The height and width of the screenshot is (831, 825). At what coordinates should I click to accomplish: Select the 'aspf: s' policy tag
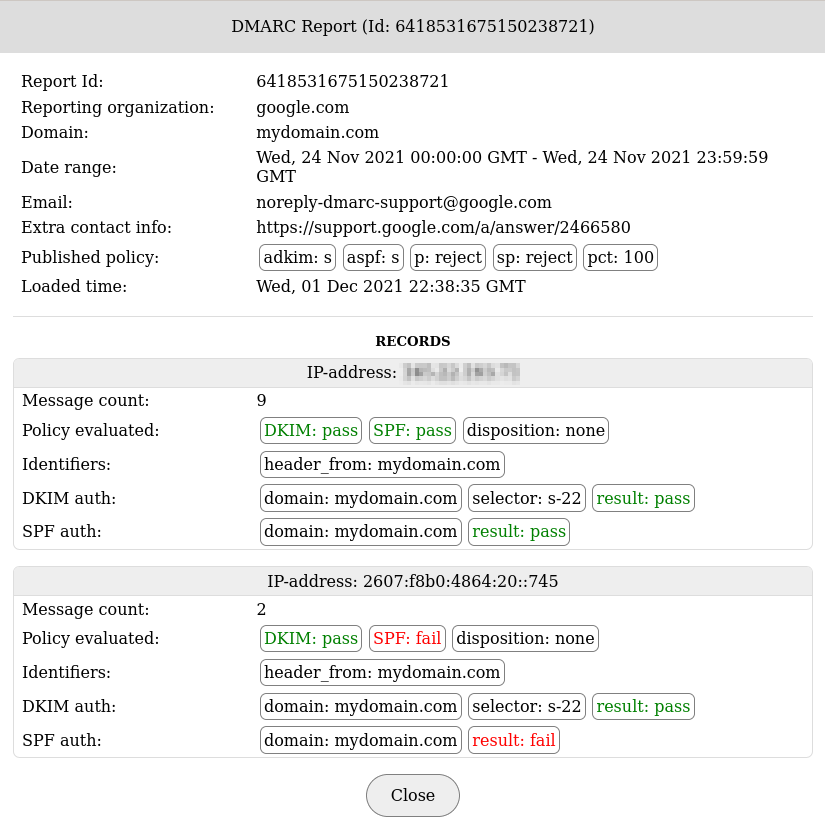tap(373, 258)
